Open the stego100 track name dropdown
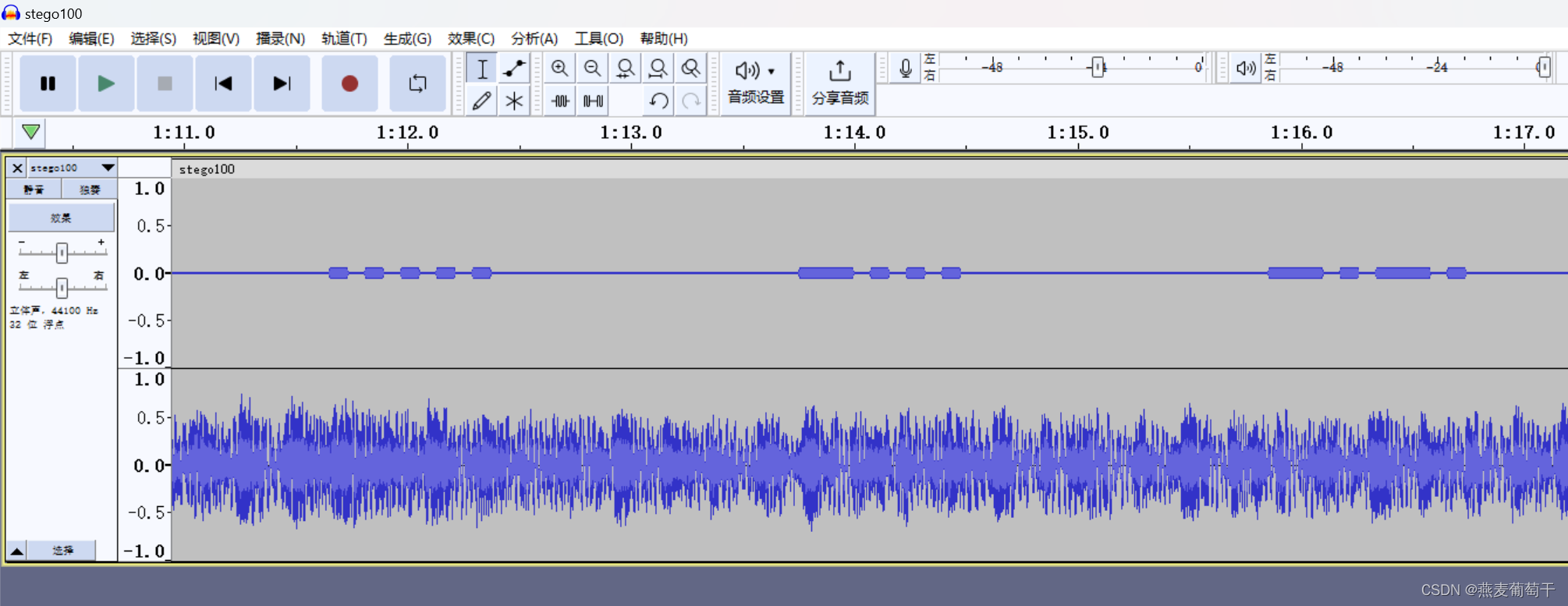 click(x=73, y=168)
